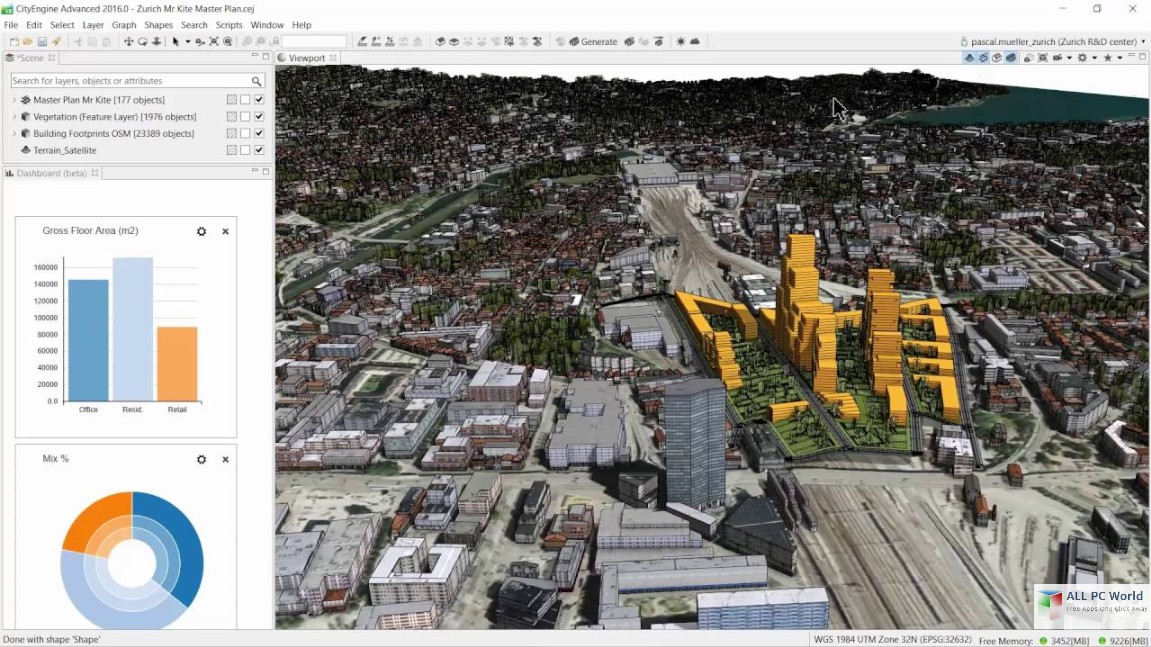Click the viewport view settings gear icon
1151x647 pixels.
1082,58
